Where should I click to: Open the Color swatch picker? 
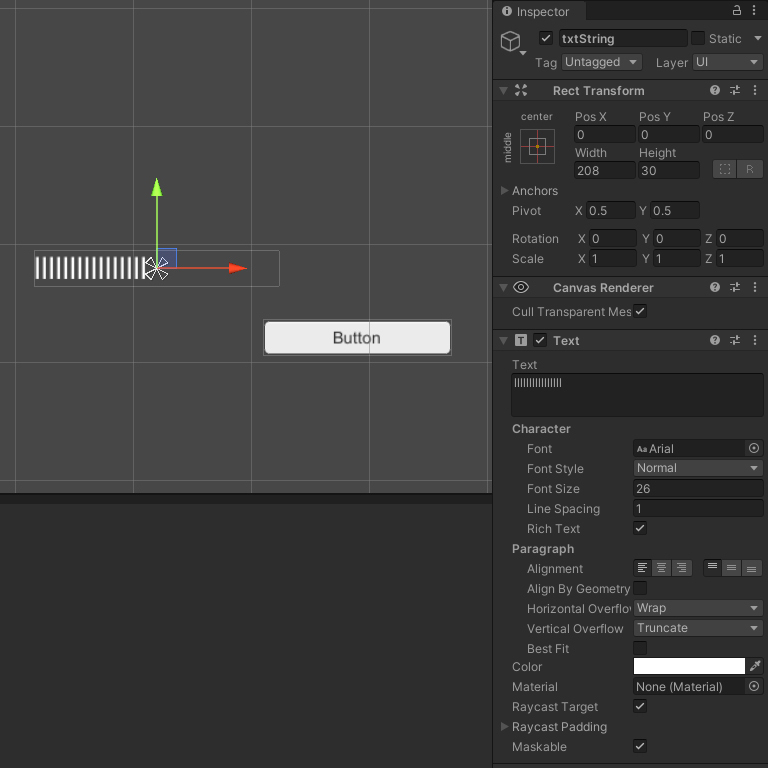point(689,666)
